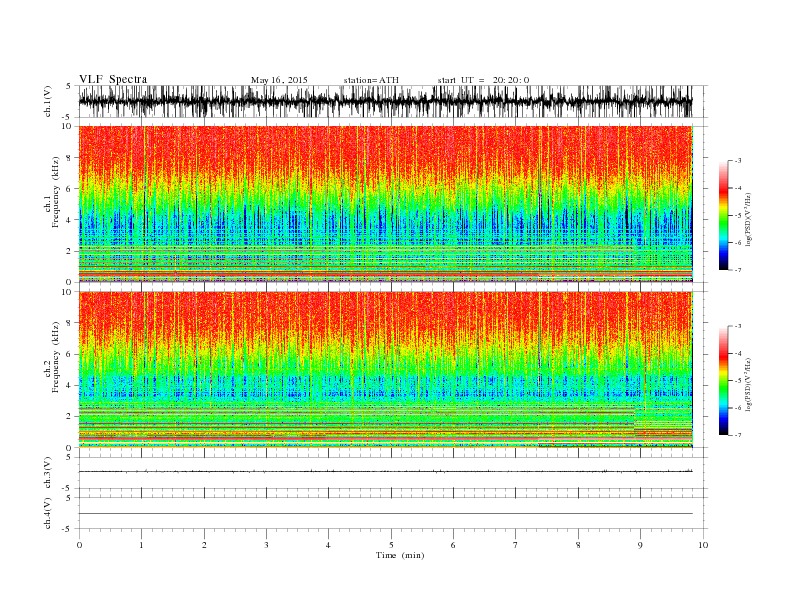Image resolution: width=792 pixels, height=612 pixels.
Task: Click the ch.1 spectrogram plot
Action: pyautogui.click(x=386, y=204)
